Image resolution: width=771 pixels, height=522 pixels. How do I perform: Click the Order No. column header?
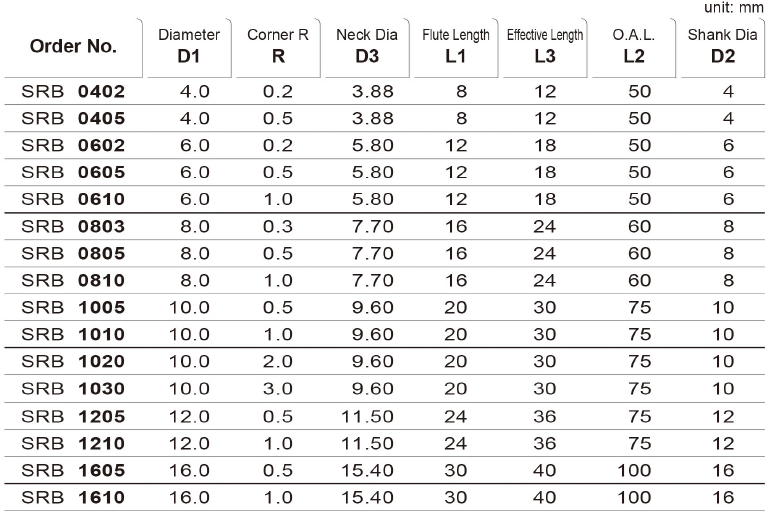point(73,46)
